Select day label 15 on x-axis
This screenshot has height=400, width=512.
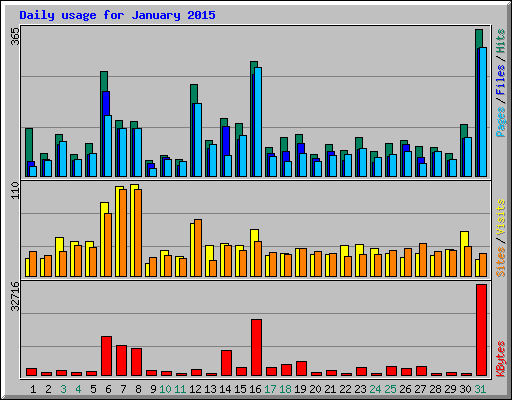(x=240, y=389)
